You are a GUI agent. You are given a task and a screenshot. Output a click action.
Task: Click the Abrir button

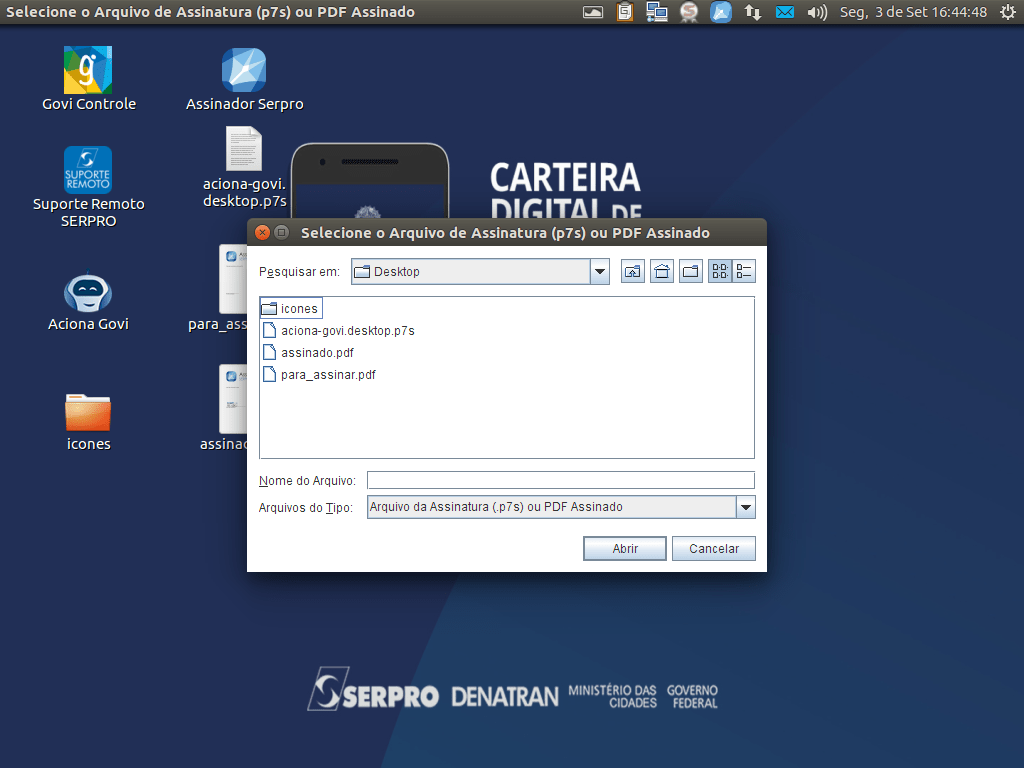[x=624, y=549]
